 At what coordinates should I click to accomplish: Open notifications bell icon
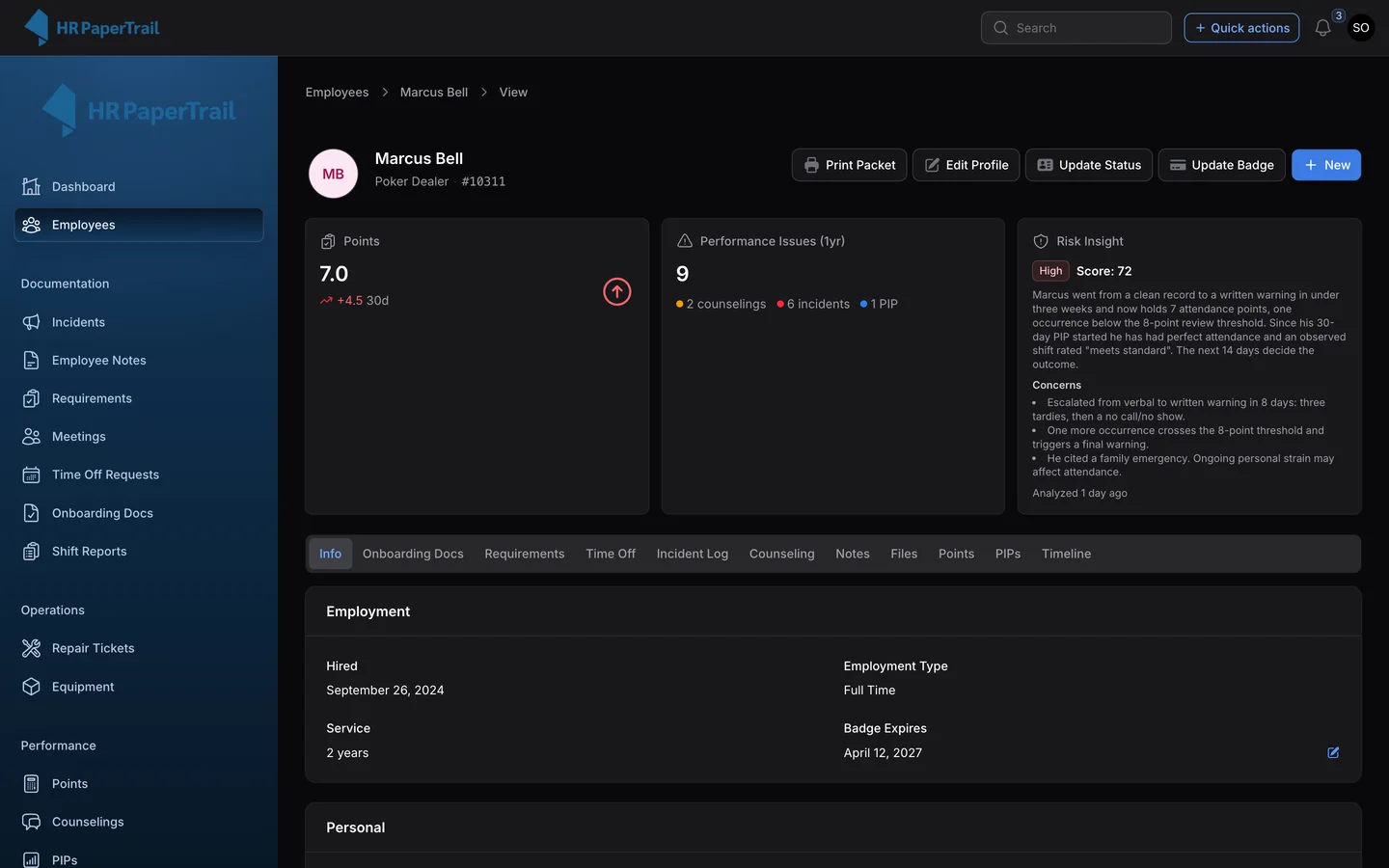coord(1323,28)
